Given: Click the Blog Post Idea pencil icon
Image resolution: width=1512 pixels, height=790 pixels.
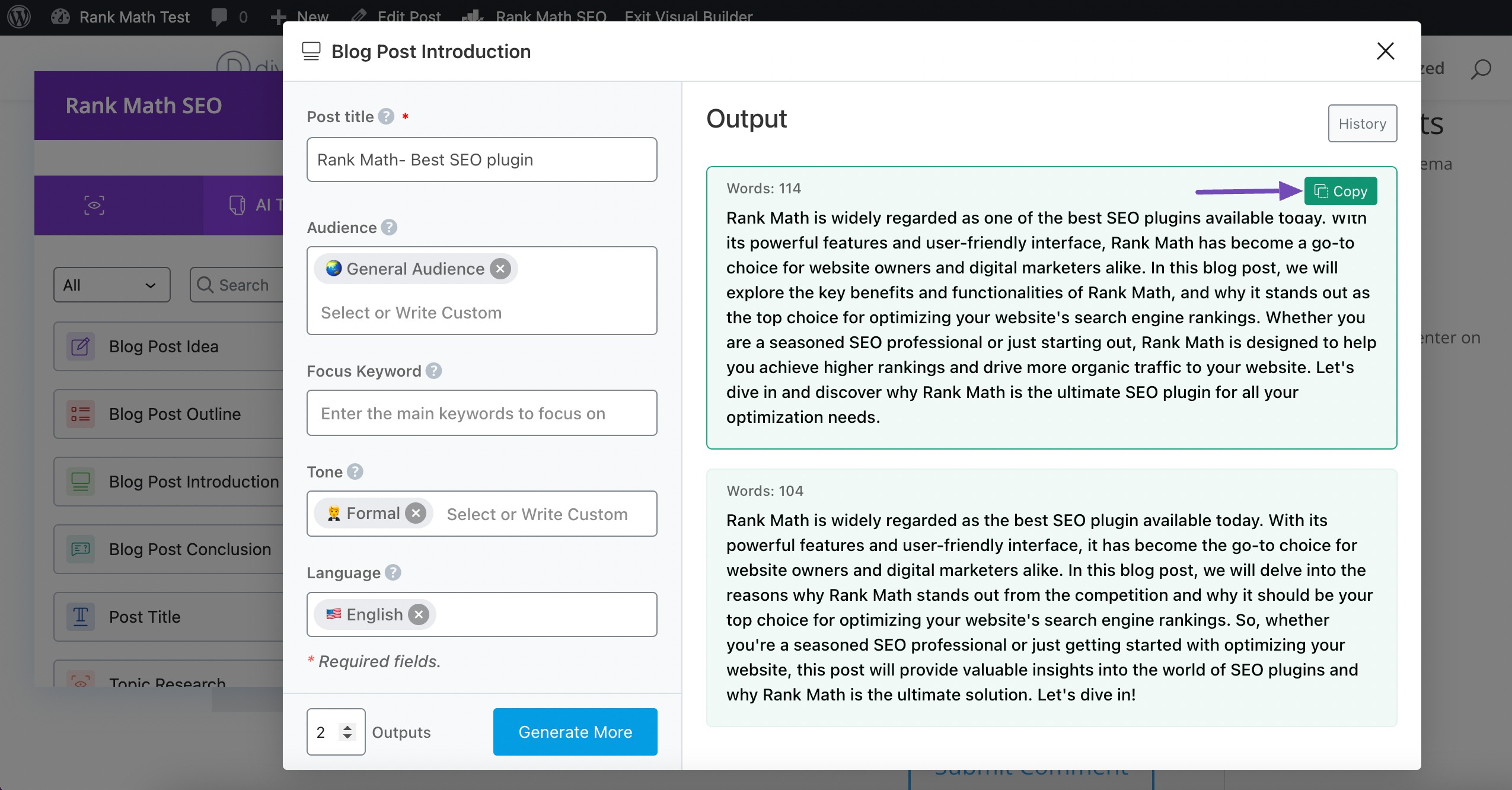Looking at the screenshot, I should click(81, 346).
